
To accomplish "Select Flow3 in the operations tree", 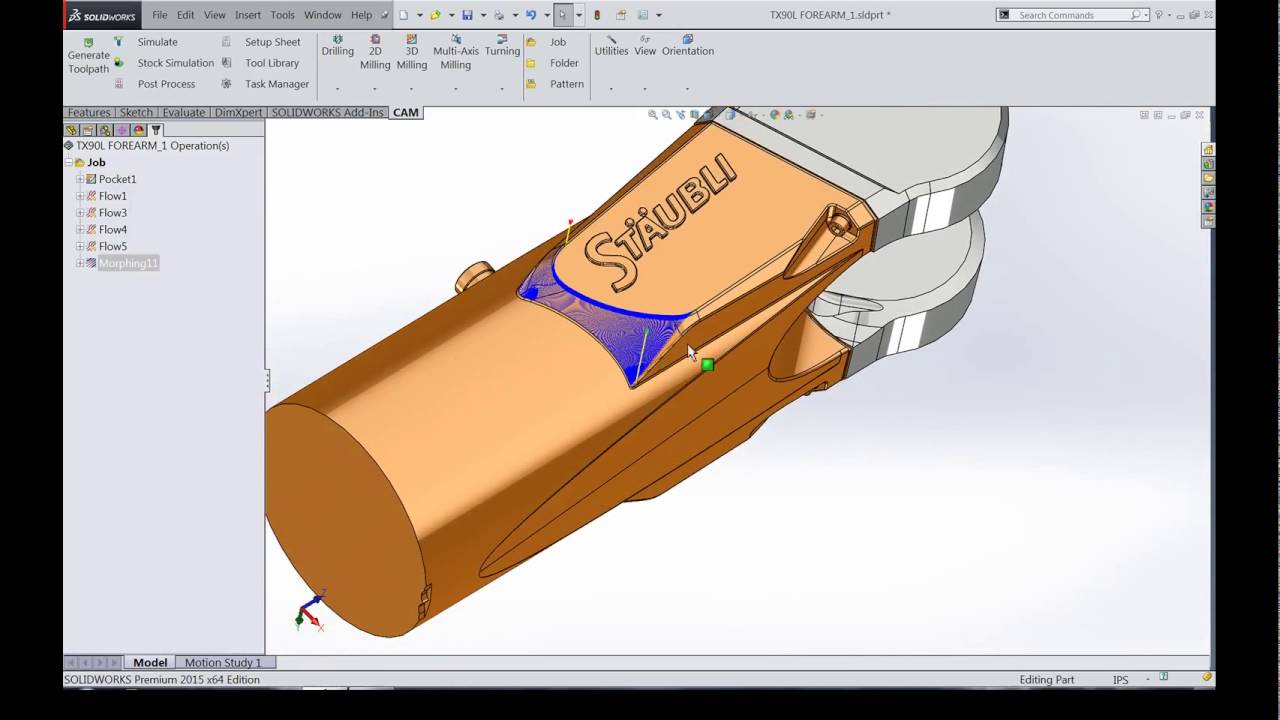I will pos(112,213).
